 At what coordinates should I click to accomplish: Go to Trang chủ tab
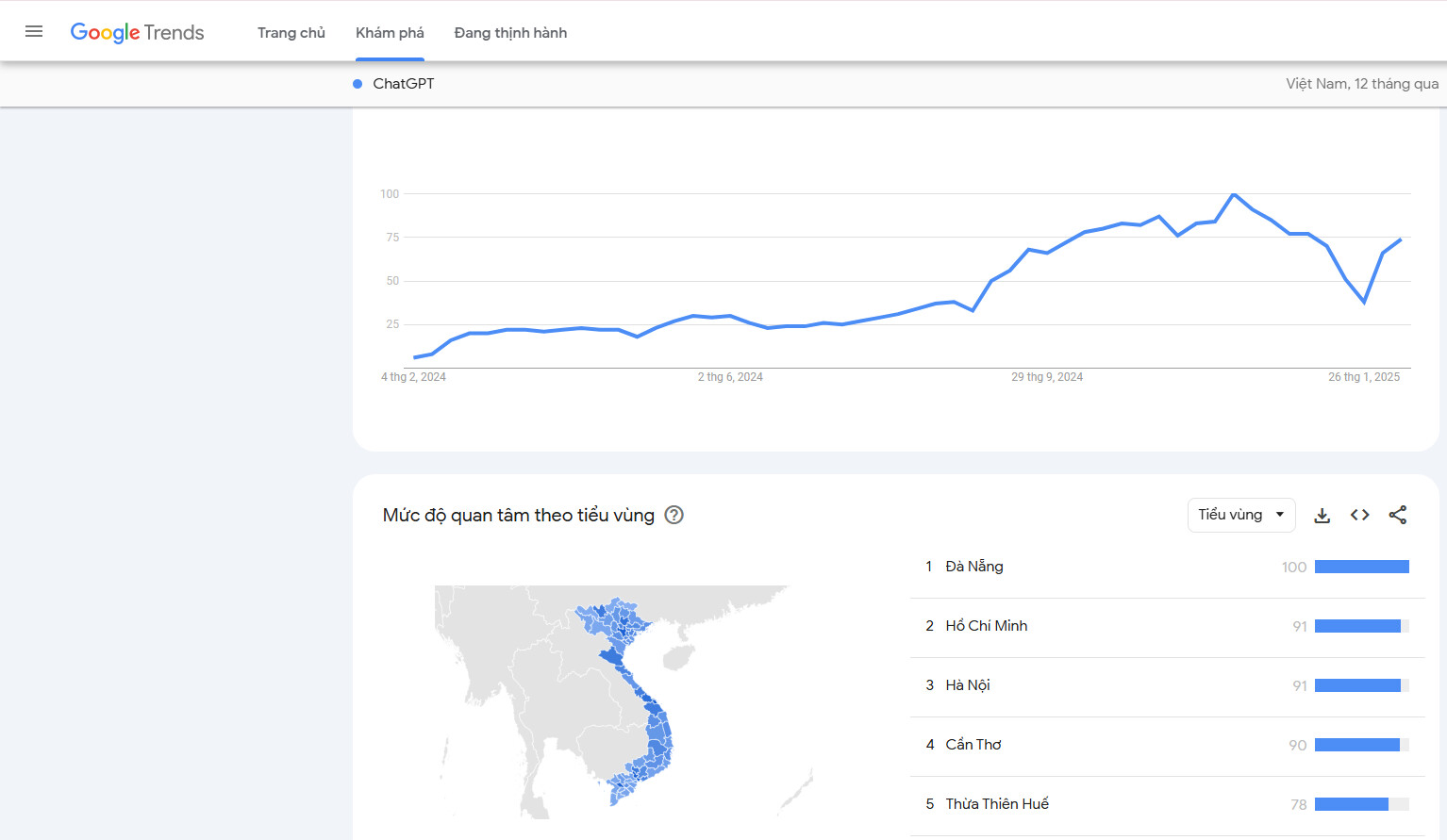(x=291, y=33)
